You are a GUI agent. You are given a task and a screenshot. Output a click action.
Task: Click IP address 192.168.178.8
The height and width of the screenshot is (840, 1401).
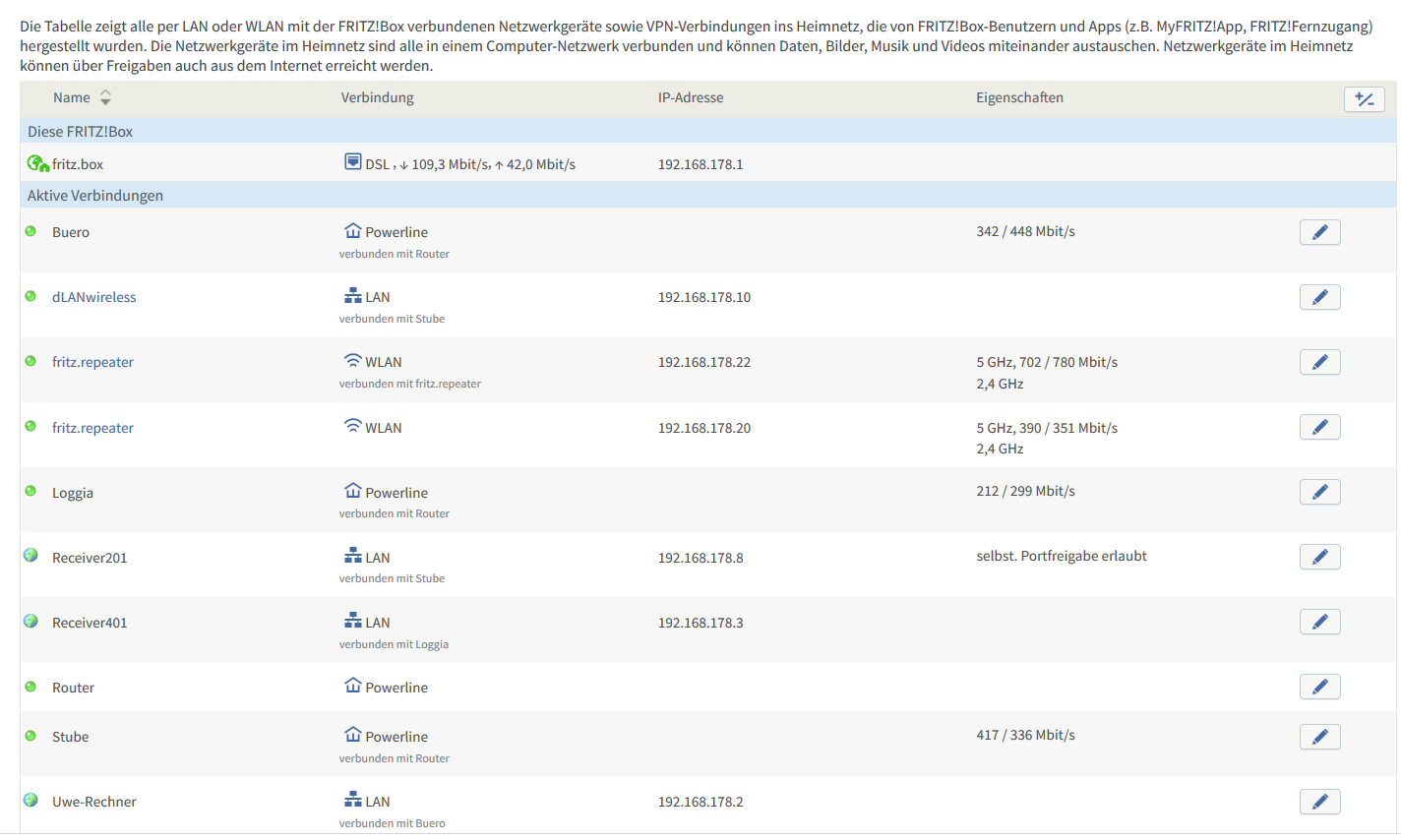pos(700,558)
